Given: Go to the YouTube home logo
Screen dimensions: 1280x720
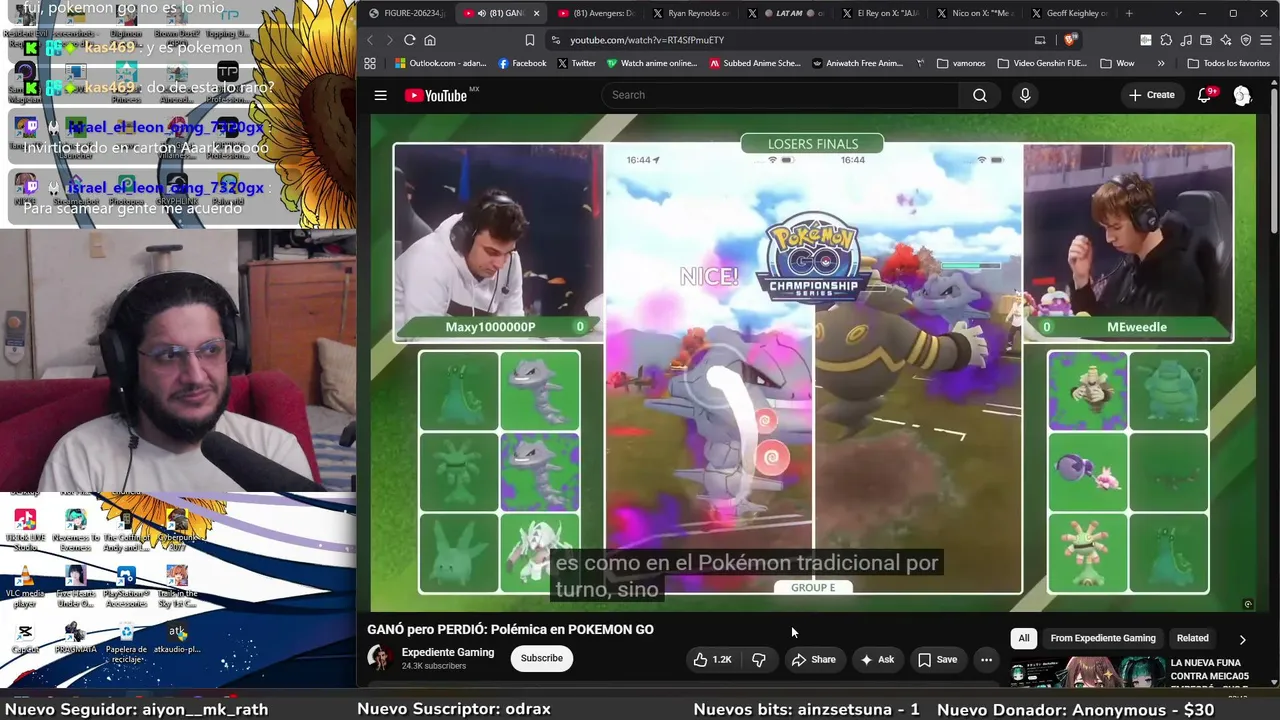Looking at the screenshot, I should tap(436, 95).
